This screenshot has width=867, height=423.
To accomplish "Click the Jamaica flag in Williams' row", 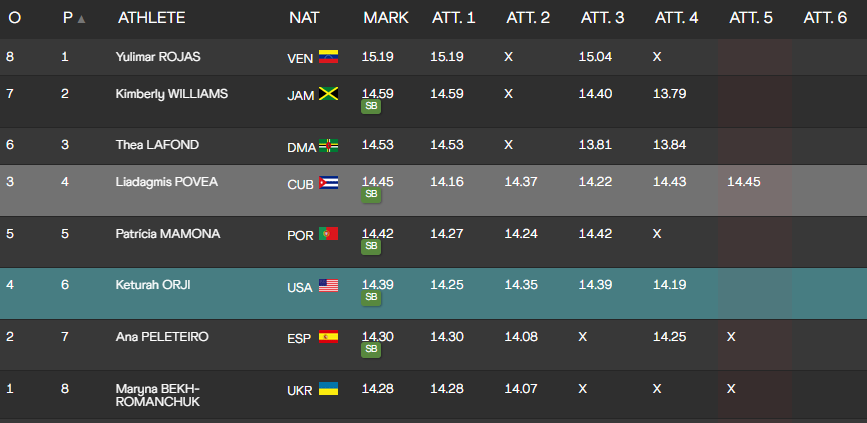I will tap(328, 94).
